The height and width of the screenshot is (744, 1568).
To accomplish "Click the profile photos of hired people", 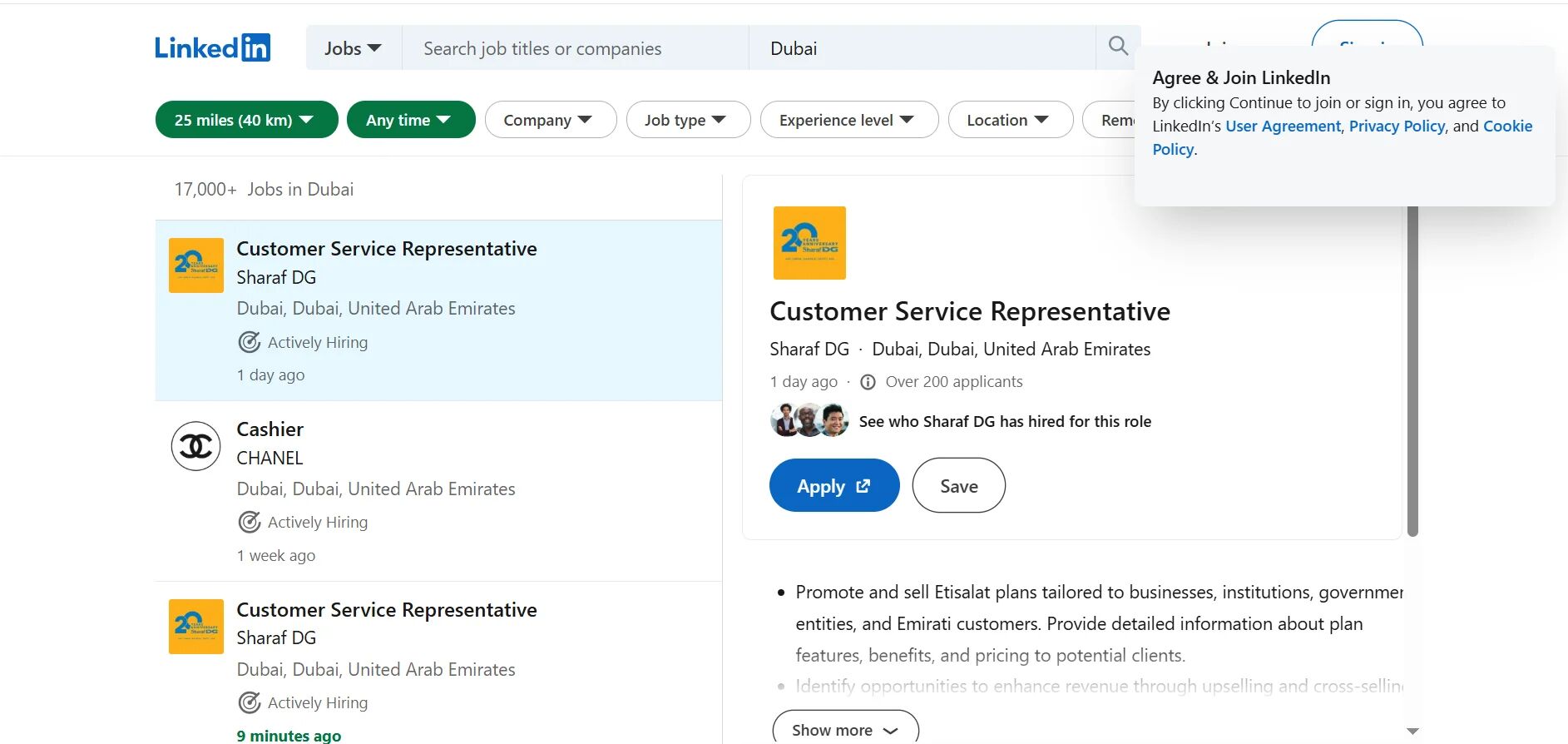I will click(x=809, y=421).
